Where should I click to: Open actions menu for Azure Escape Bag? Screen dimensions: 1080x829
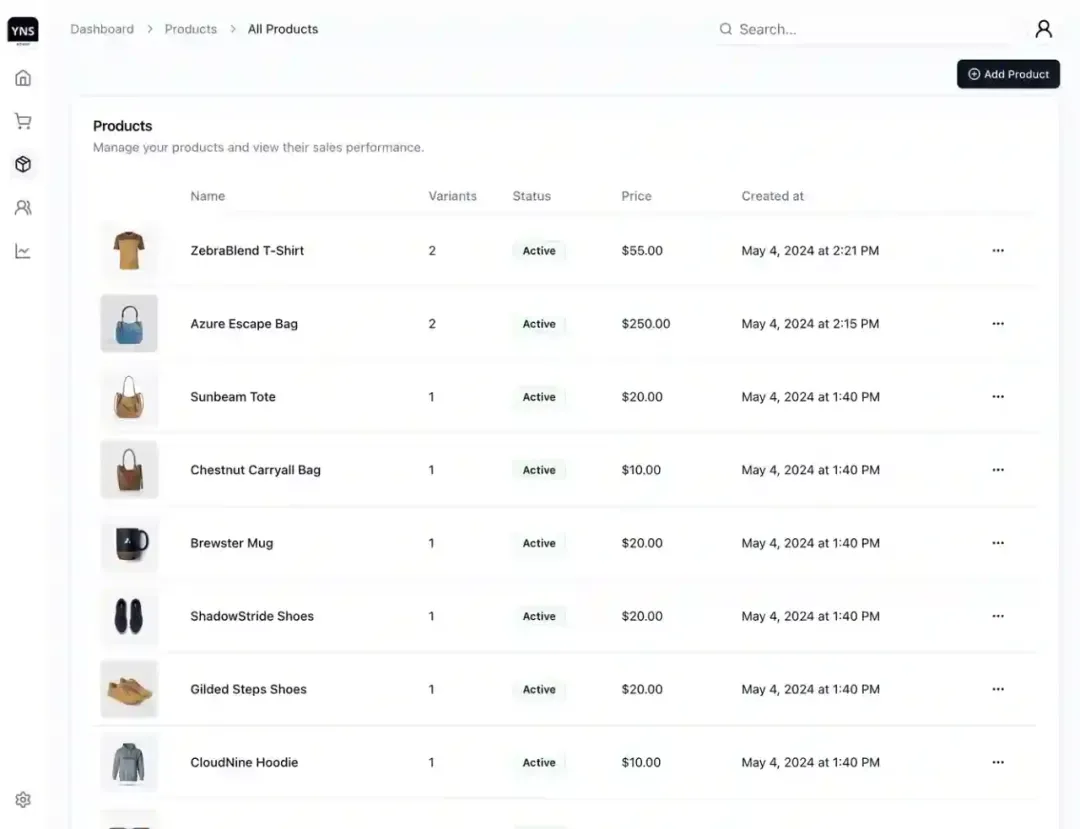[998, 324]
